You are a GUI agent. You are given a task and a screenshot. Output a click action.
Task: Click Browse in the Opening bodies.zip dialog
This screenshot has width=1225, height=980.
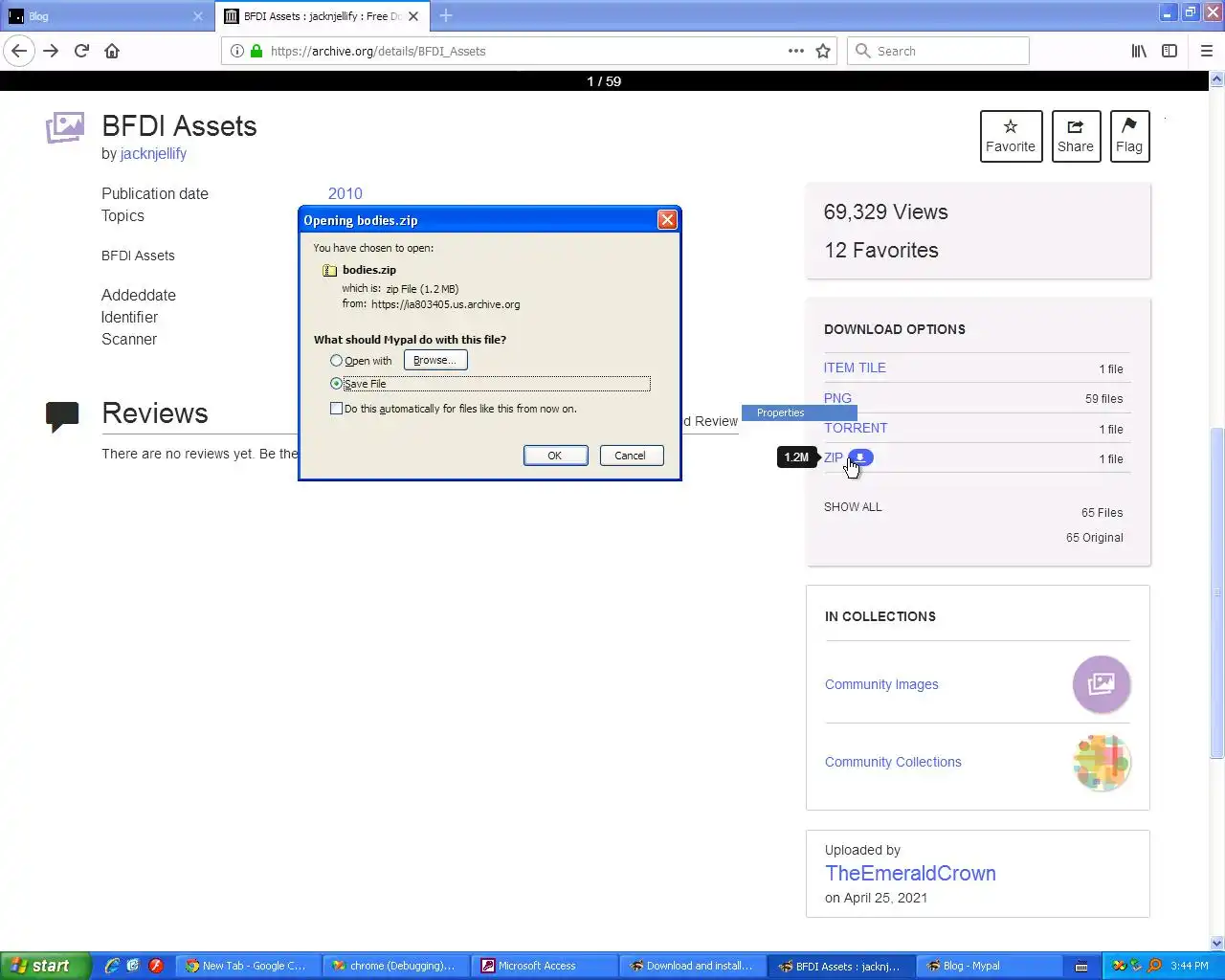[435, 360]
